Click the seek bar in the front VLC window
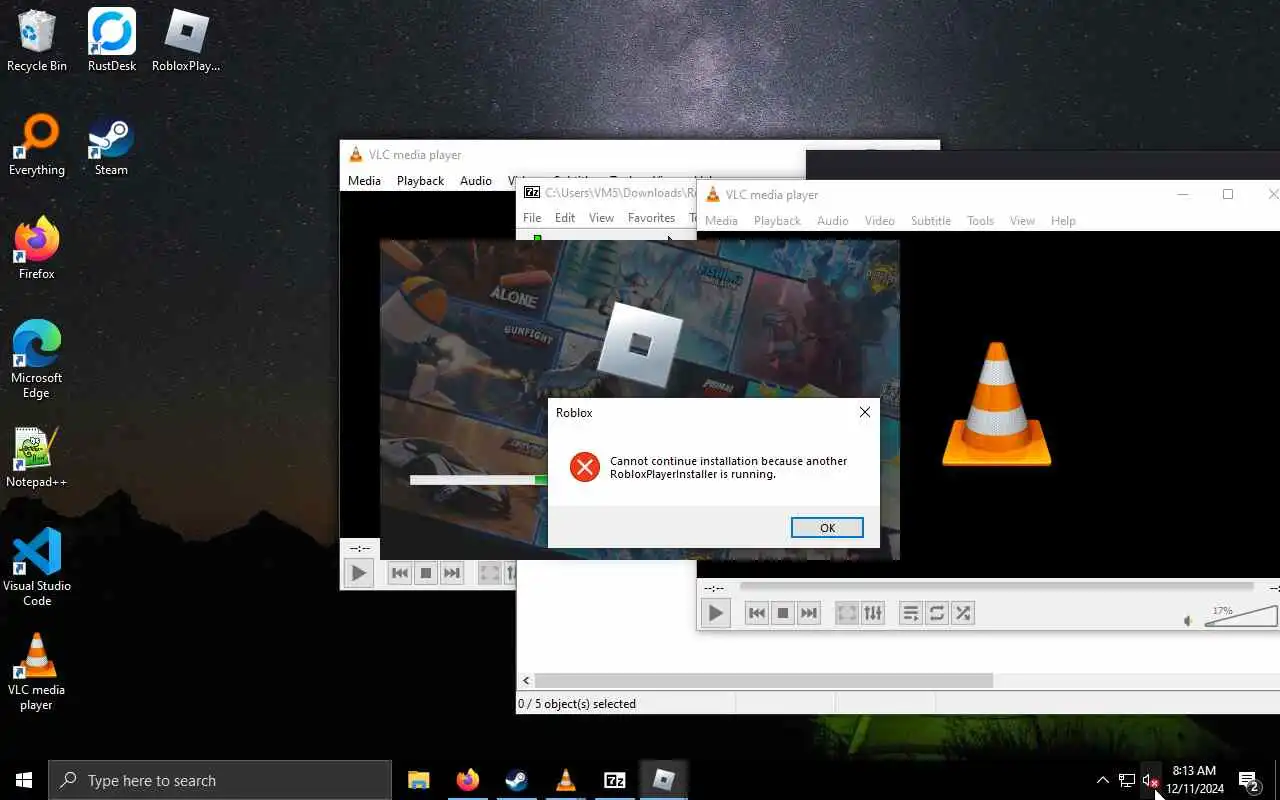The height and width of the screenshot is (800, 1280). tap(996, 587)
